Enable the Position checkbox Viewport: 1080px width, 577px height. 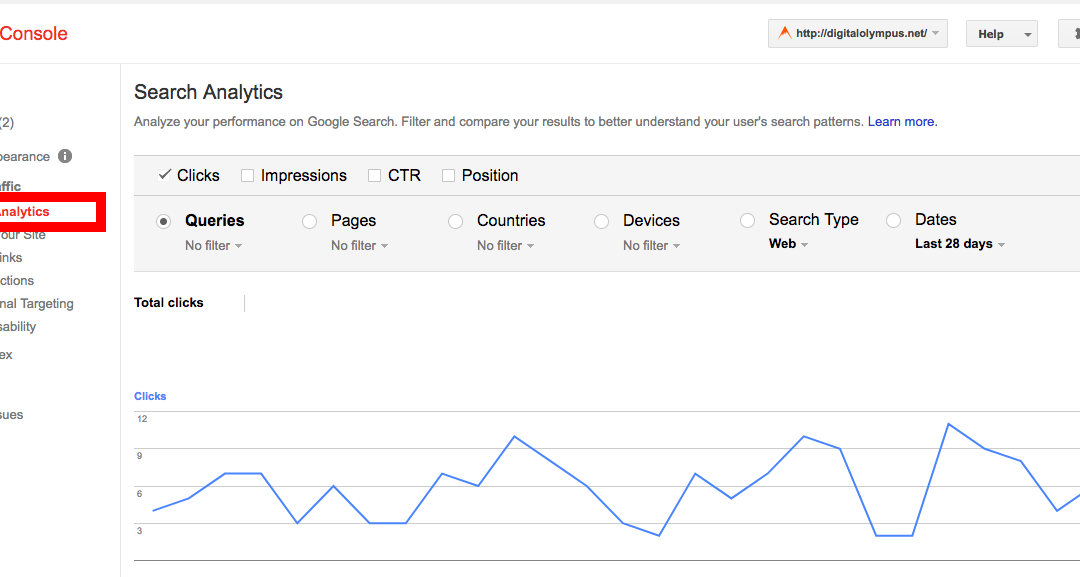point(448,175)
